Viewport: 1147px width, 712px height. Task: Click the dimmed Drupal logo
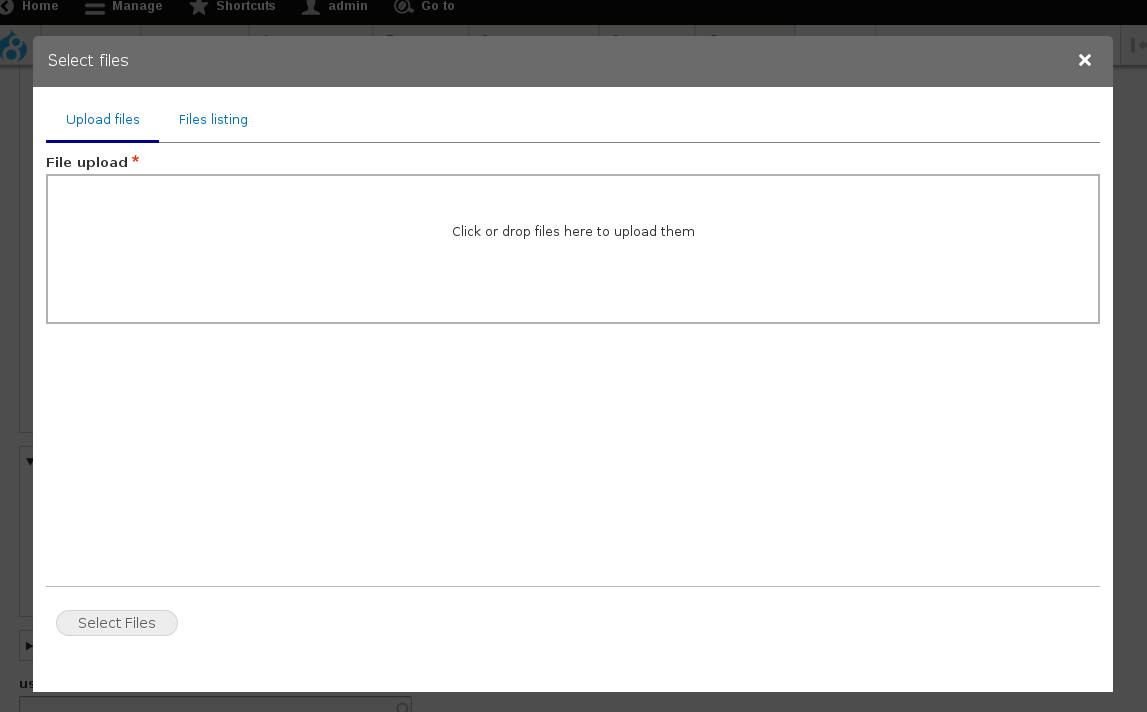14,48
